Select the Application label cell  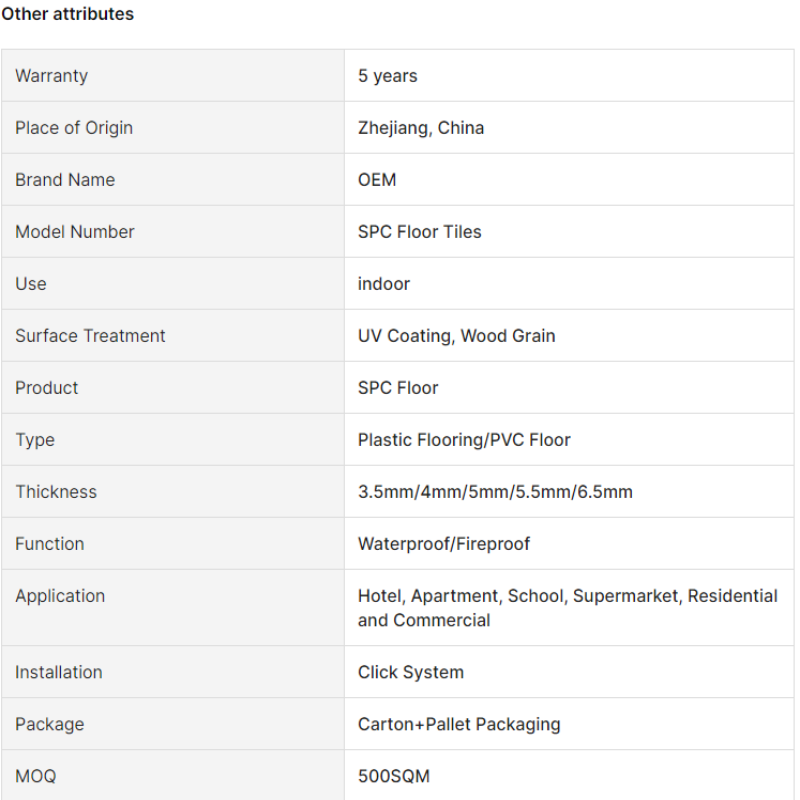pos(173,608)
